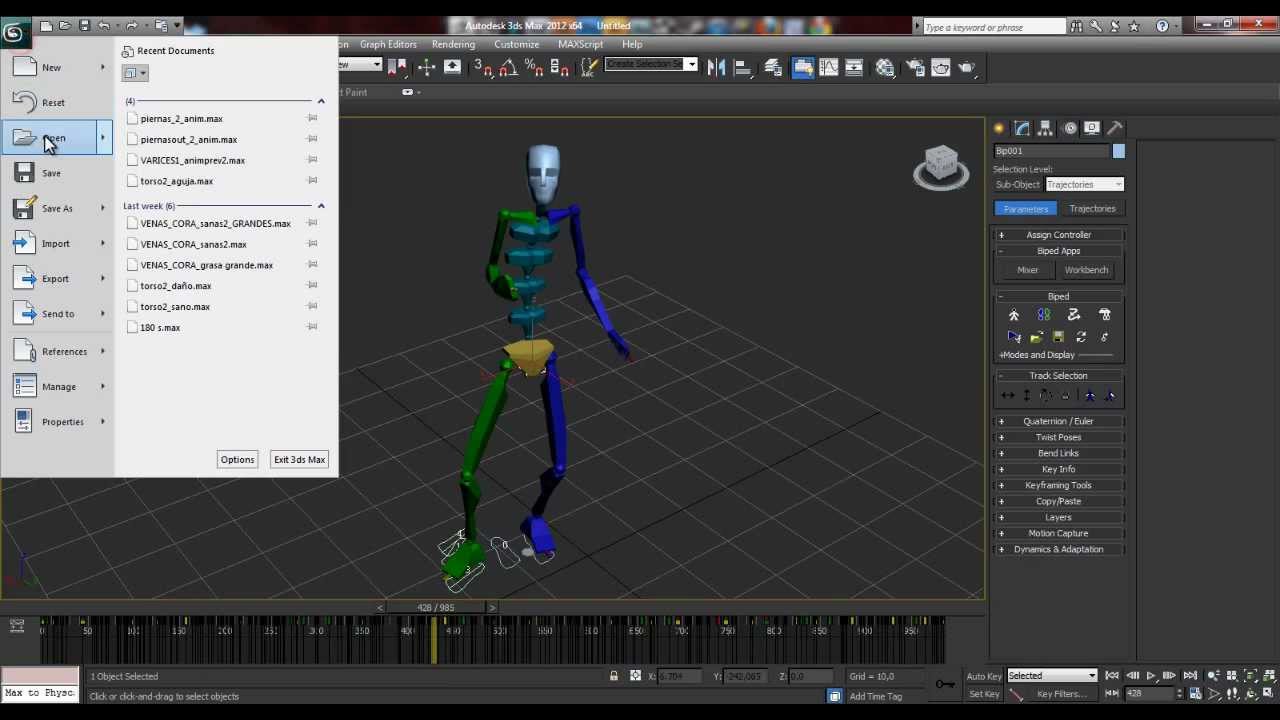The height and width of the screenshot is (720, 1280).
Task: Open the Modify panel tab icon
Action: coord(1022,128)
